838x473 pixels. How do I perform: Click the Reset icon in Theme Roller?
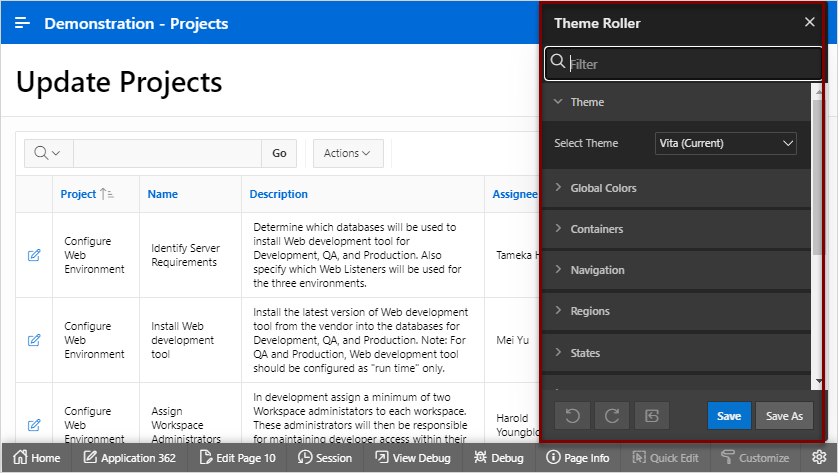coord(651,416)
